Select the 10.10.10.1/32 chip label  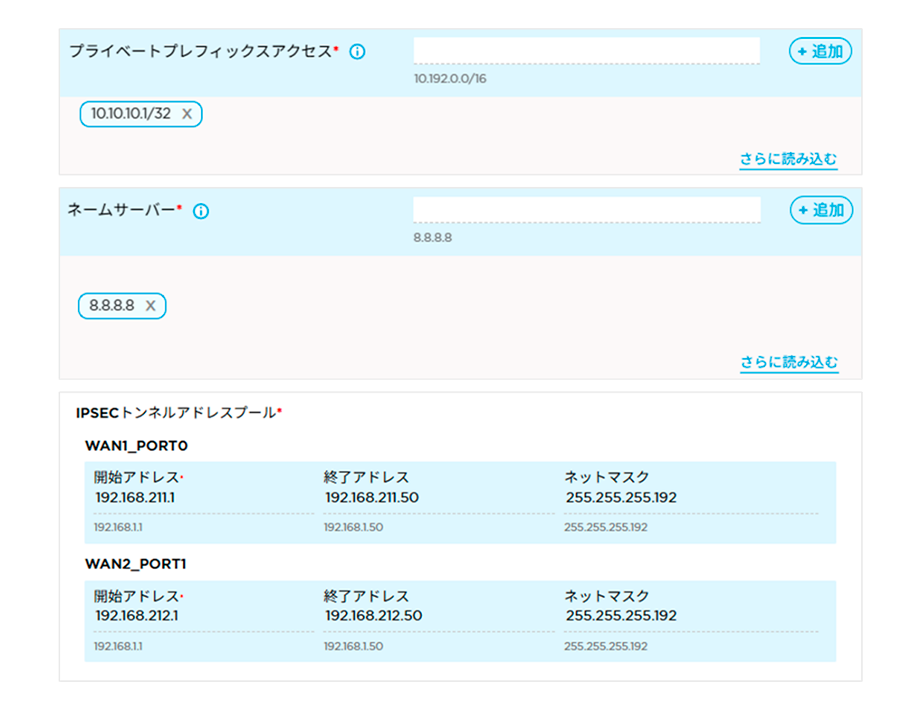pyautogui.click(x=130, y=114)
